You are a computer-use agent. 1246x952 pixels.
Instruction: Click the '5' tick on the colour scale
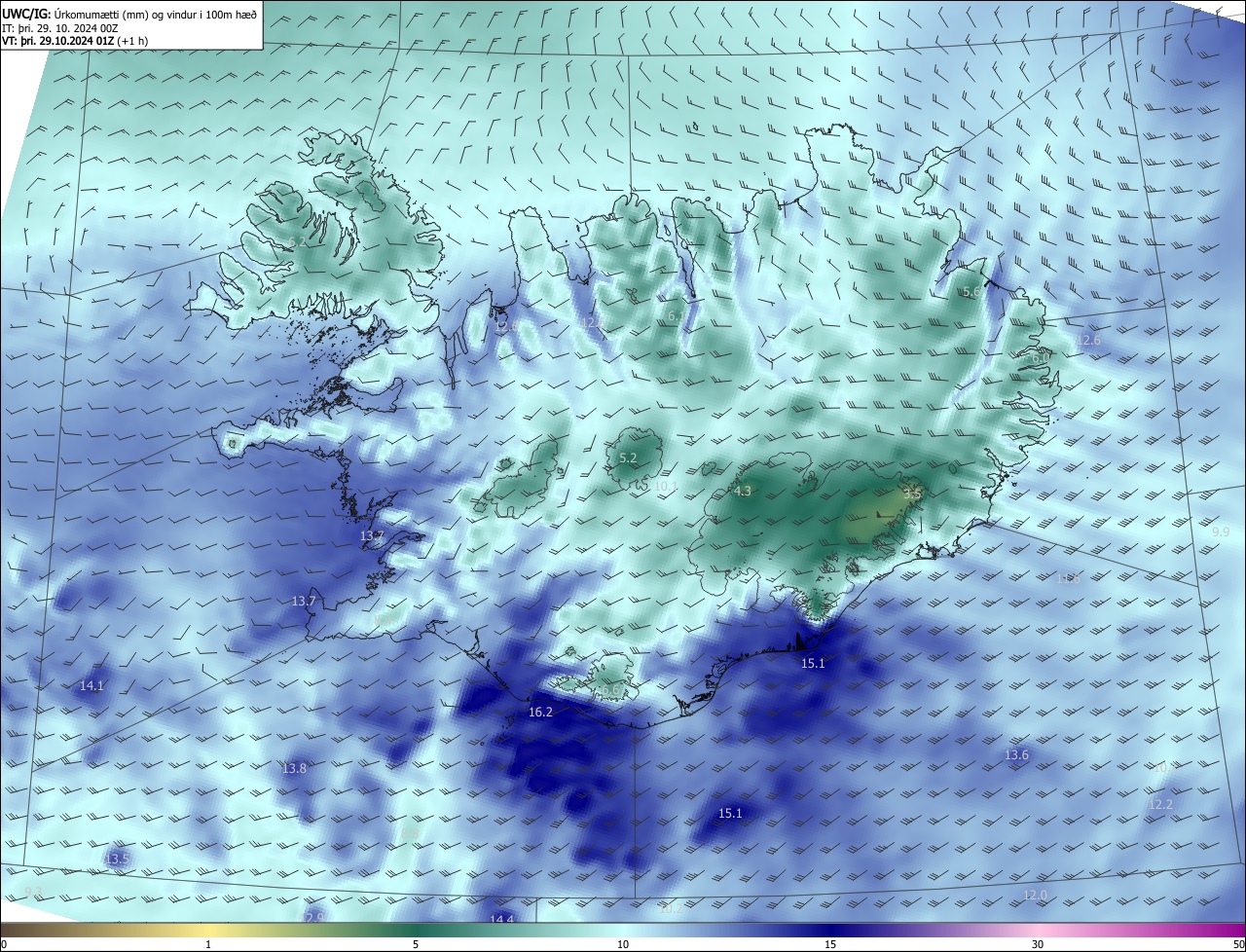coord(416,944)
